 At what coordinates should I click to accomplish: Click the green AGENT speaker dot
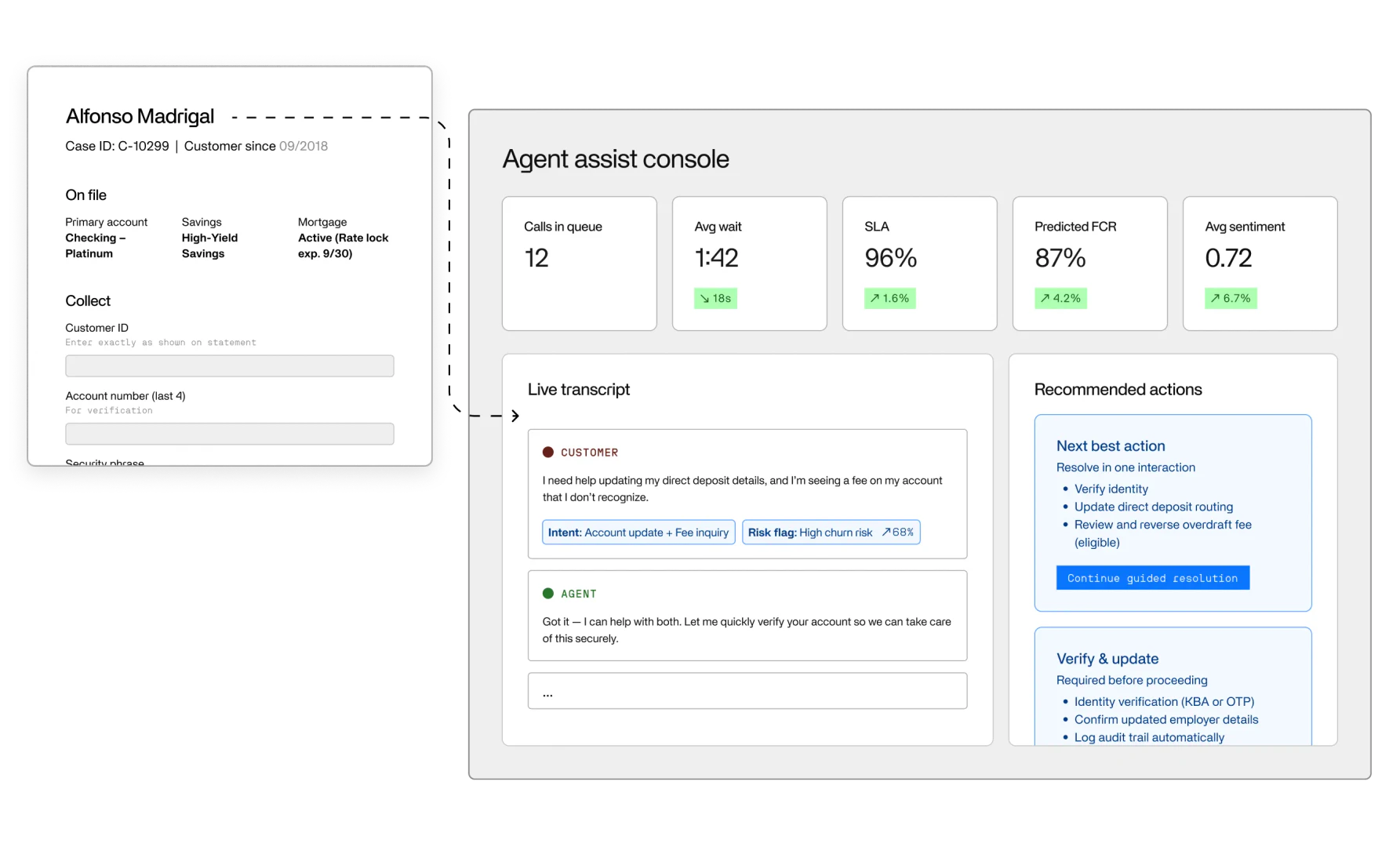point(547,593)
